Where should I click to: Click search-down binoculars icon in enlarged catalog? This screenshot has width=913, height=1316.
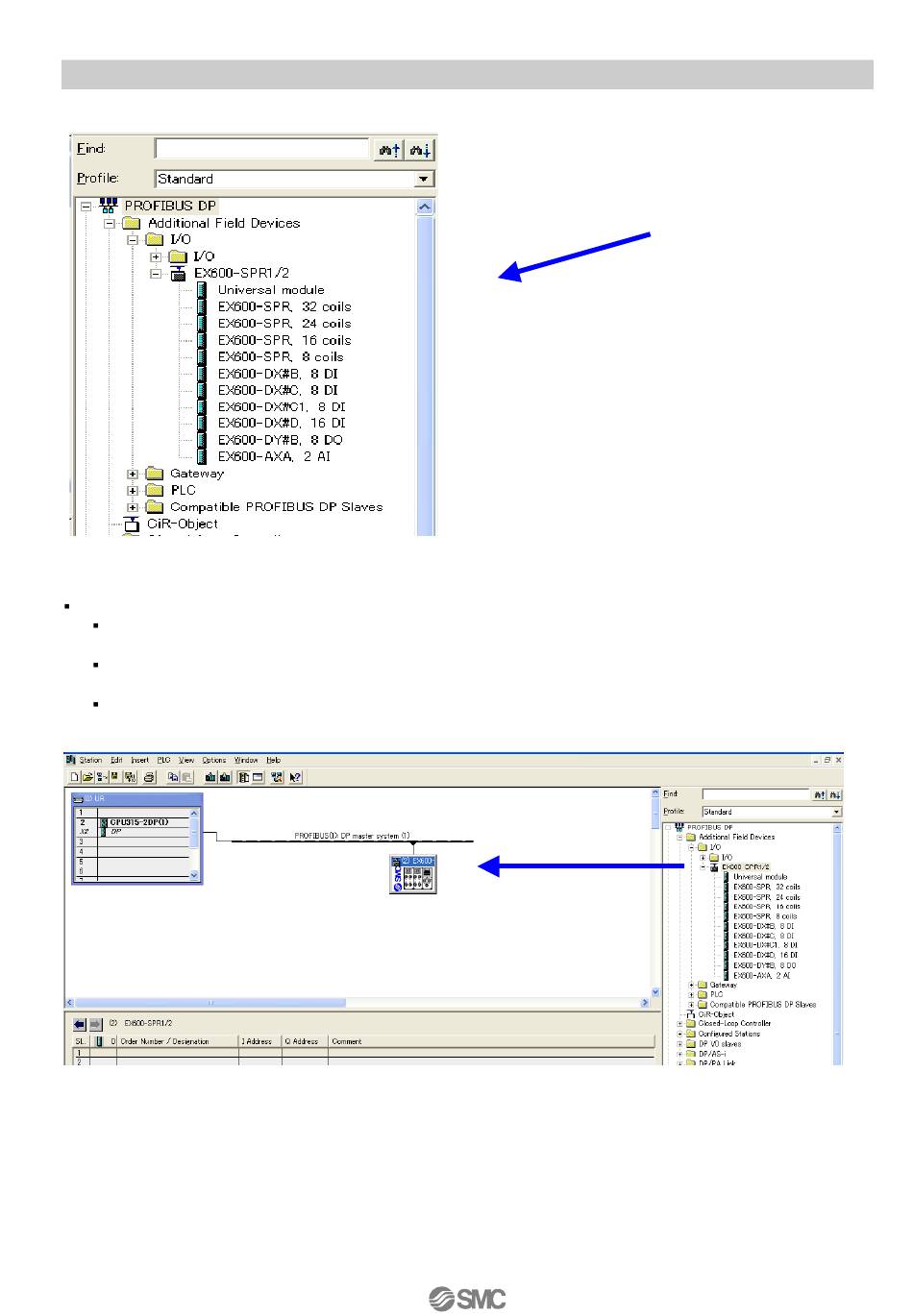420,150
